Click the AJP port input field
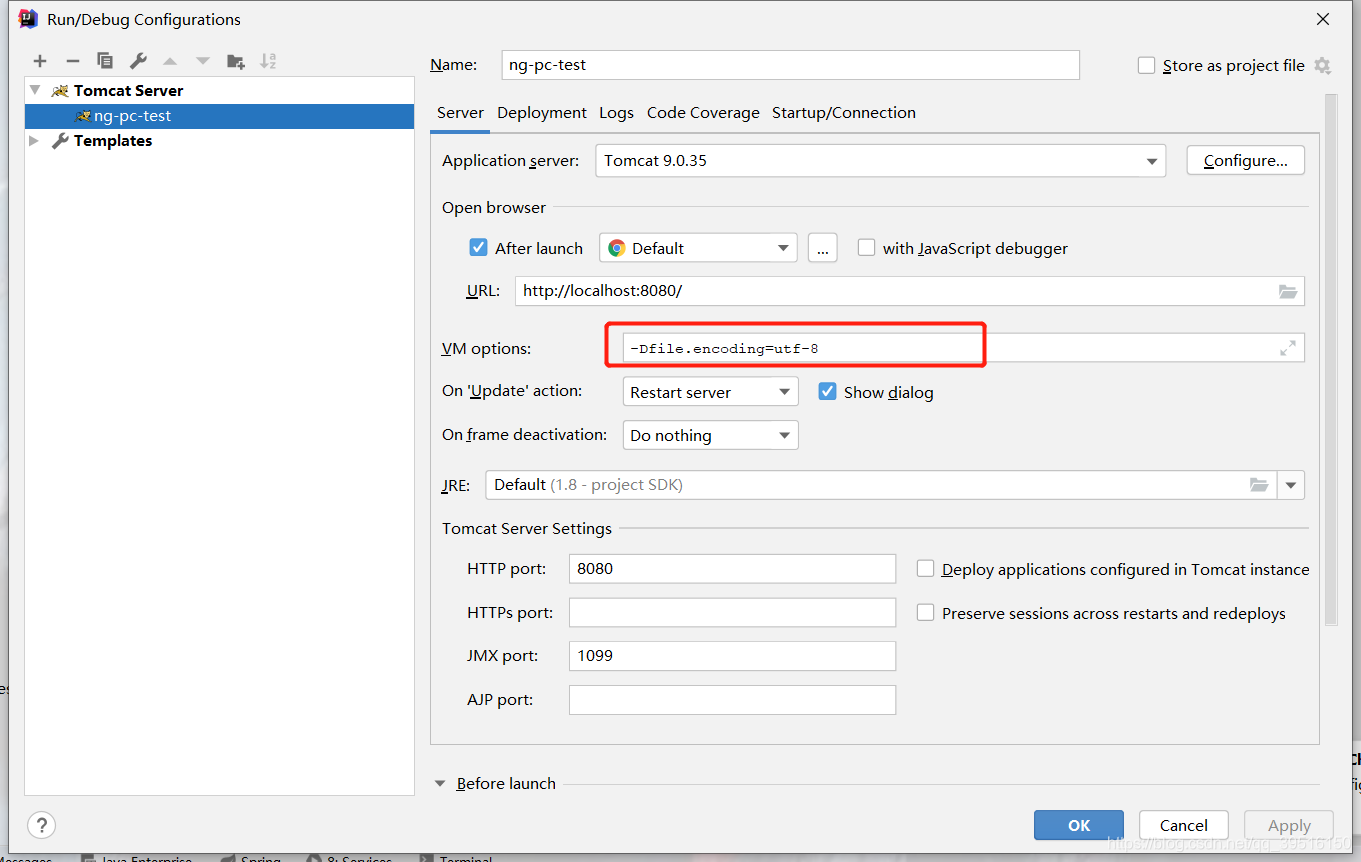The width and height of the screenshot is (1361, 862). [x=732, y=700]
